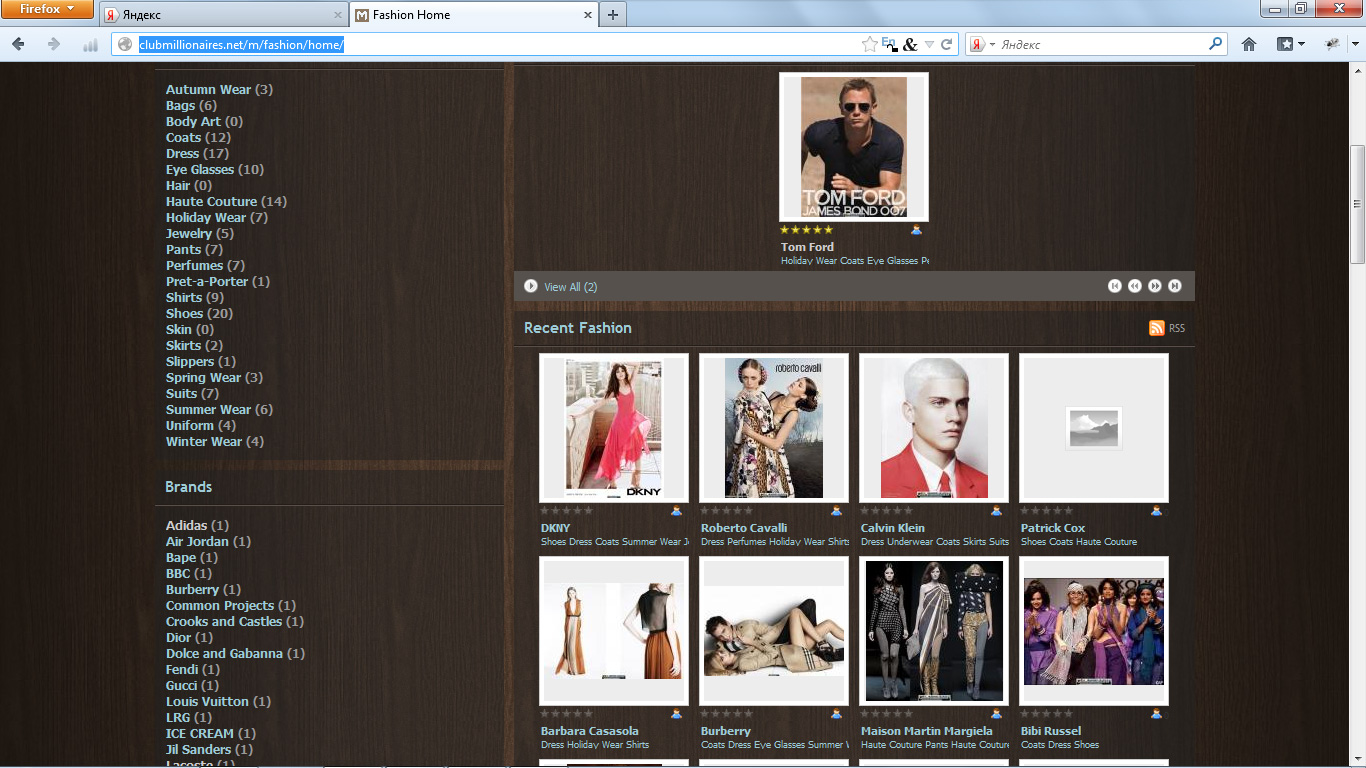Go to first page of featured fashion

[1115, 286]
